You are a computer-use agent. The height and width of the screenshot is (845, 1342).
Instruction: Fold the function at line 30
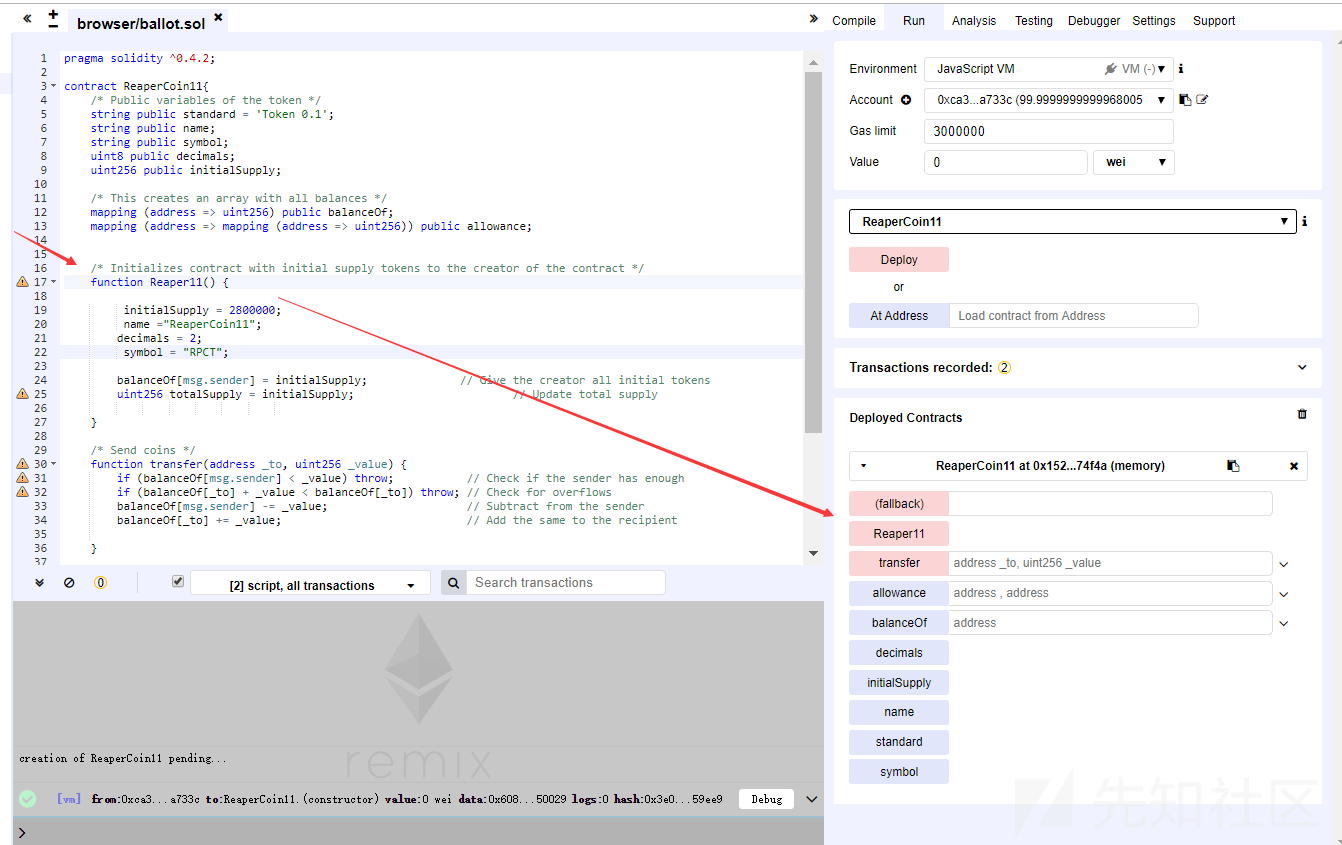click(x=53, y=464)
